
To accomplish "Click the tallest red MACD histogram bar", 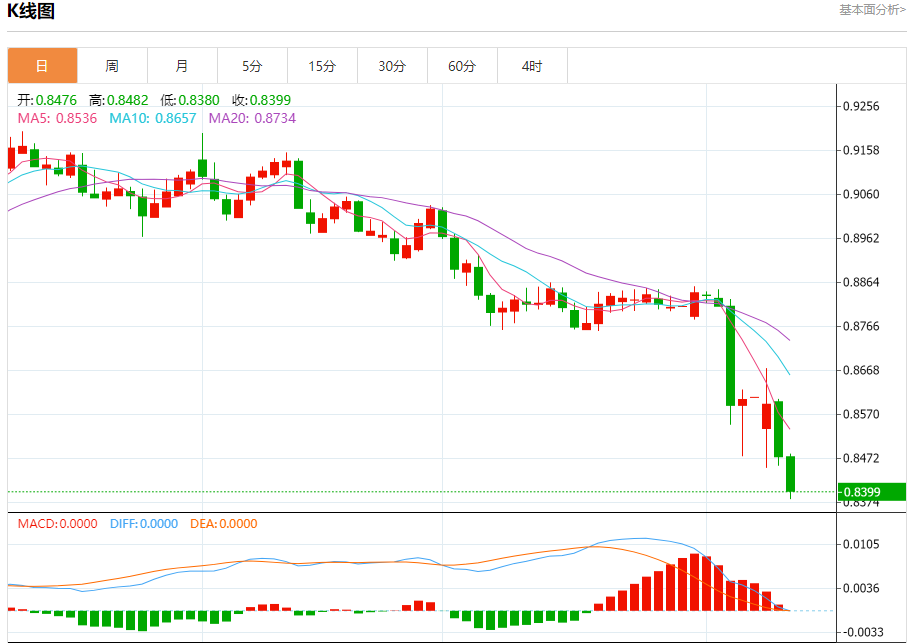I will 695,582.
